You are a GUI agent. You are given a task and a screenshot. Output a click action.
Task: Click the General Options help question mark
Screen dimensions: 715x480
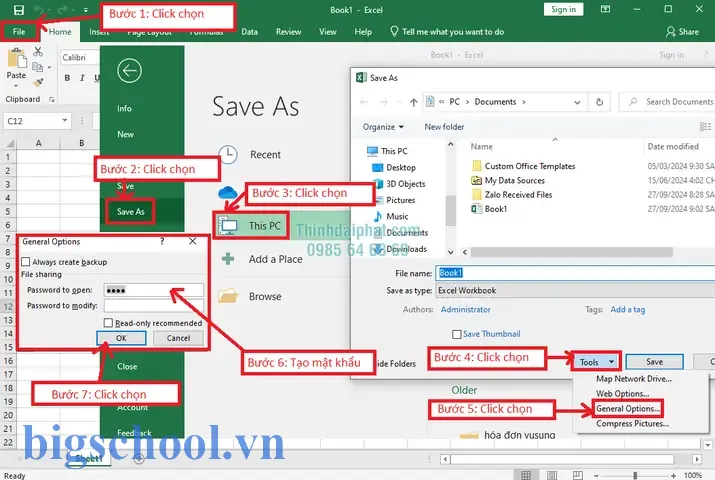point(162,241)
